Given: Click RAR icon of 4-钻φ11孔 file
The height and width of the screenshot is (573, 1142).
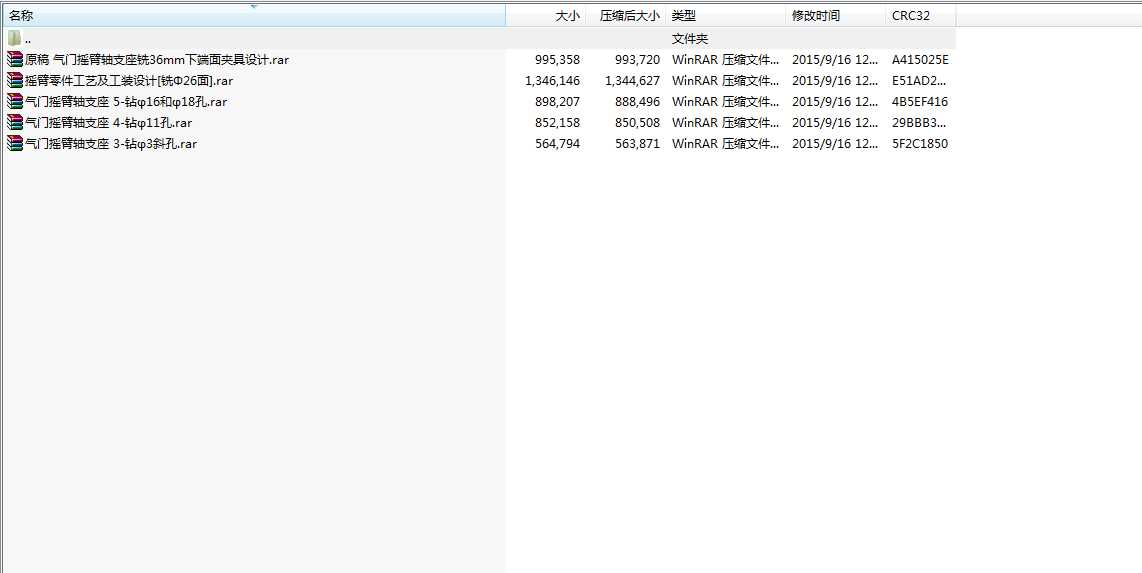Looking at the screenshot, I should (15, 122).
